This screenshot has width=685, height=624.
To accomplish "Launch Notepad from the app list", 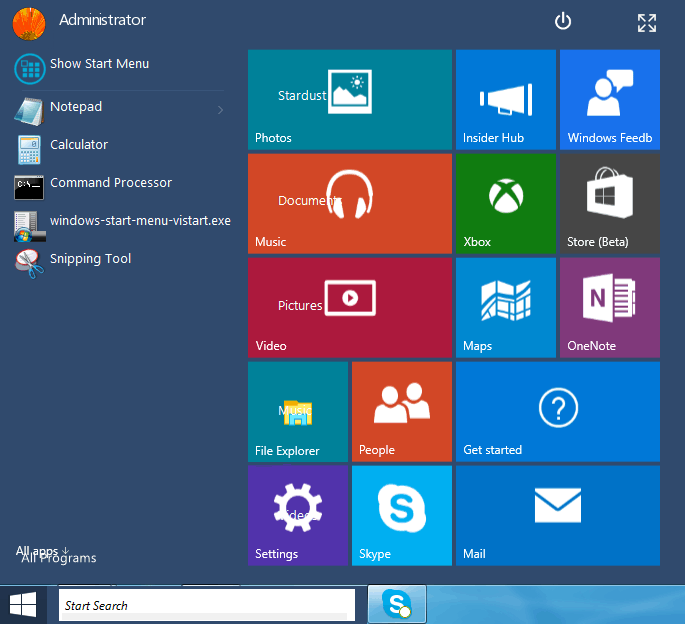I will (119, 110).
